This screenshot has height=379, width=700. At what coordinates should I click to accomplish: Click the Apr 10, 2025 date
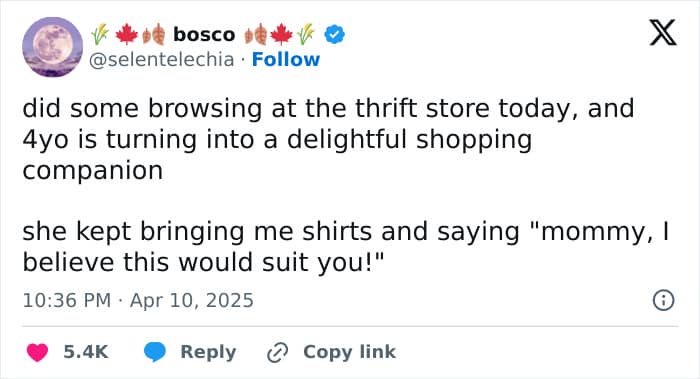192,300
